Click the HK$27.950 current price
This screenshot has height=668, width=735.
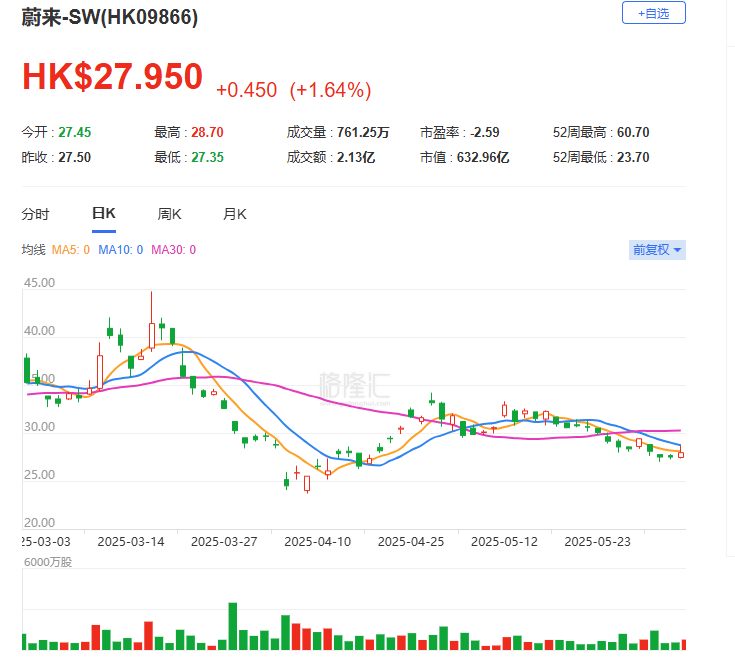pos(112,77)
